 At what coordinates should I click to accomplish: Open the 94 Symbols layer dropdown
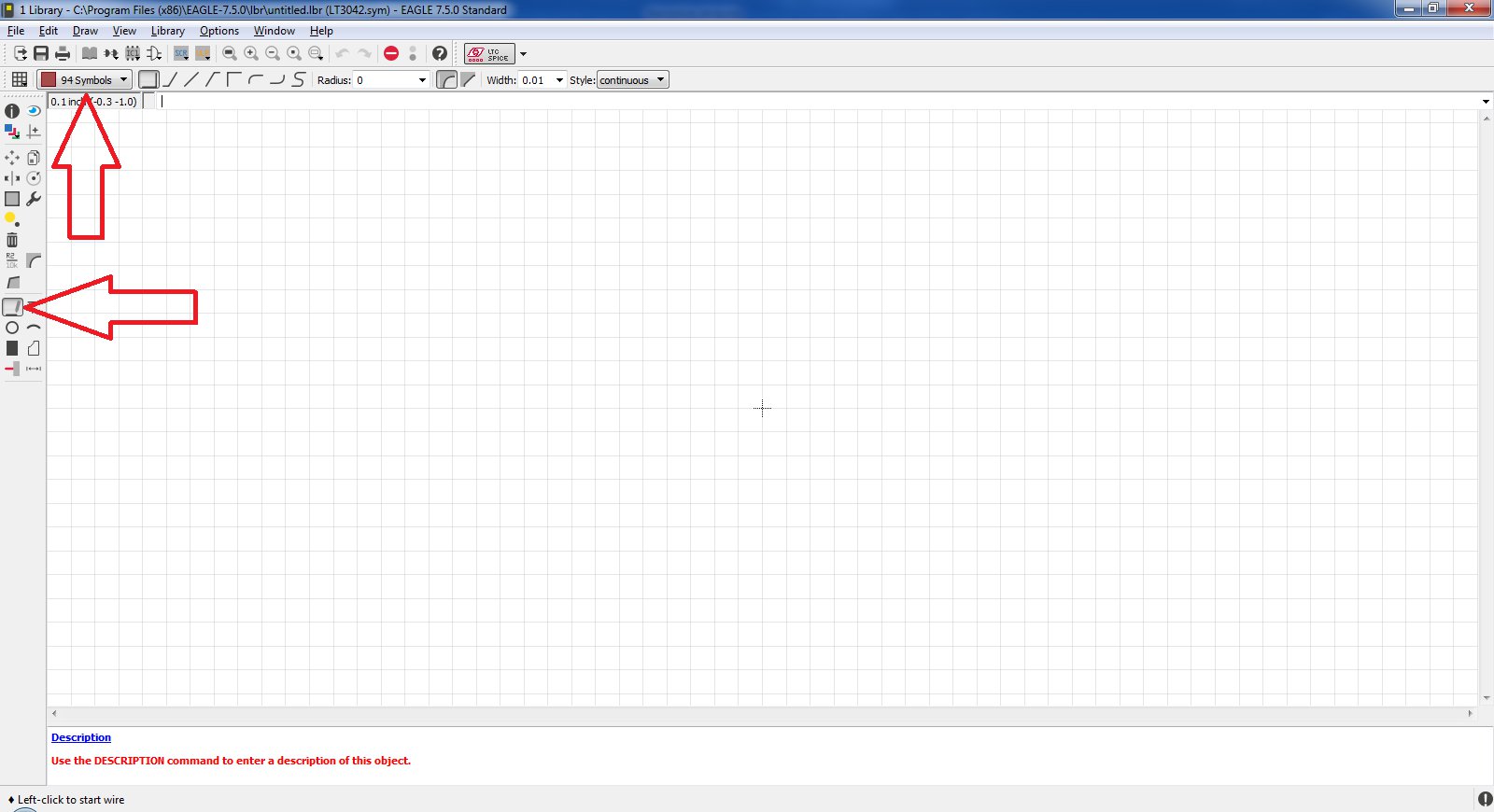click(x=84, y=79)
